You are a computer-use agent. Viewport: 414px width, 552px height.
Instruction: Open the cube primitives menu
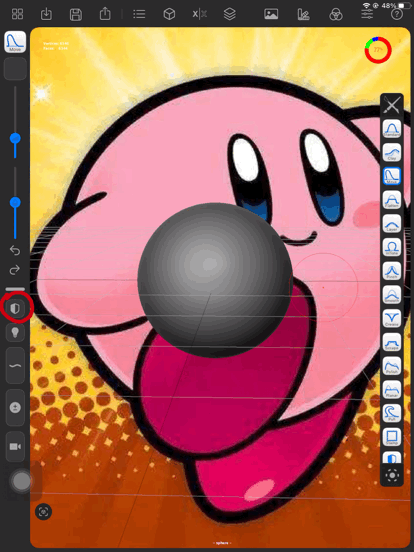pos(169,14)
